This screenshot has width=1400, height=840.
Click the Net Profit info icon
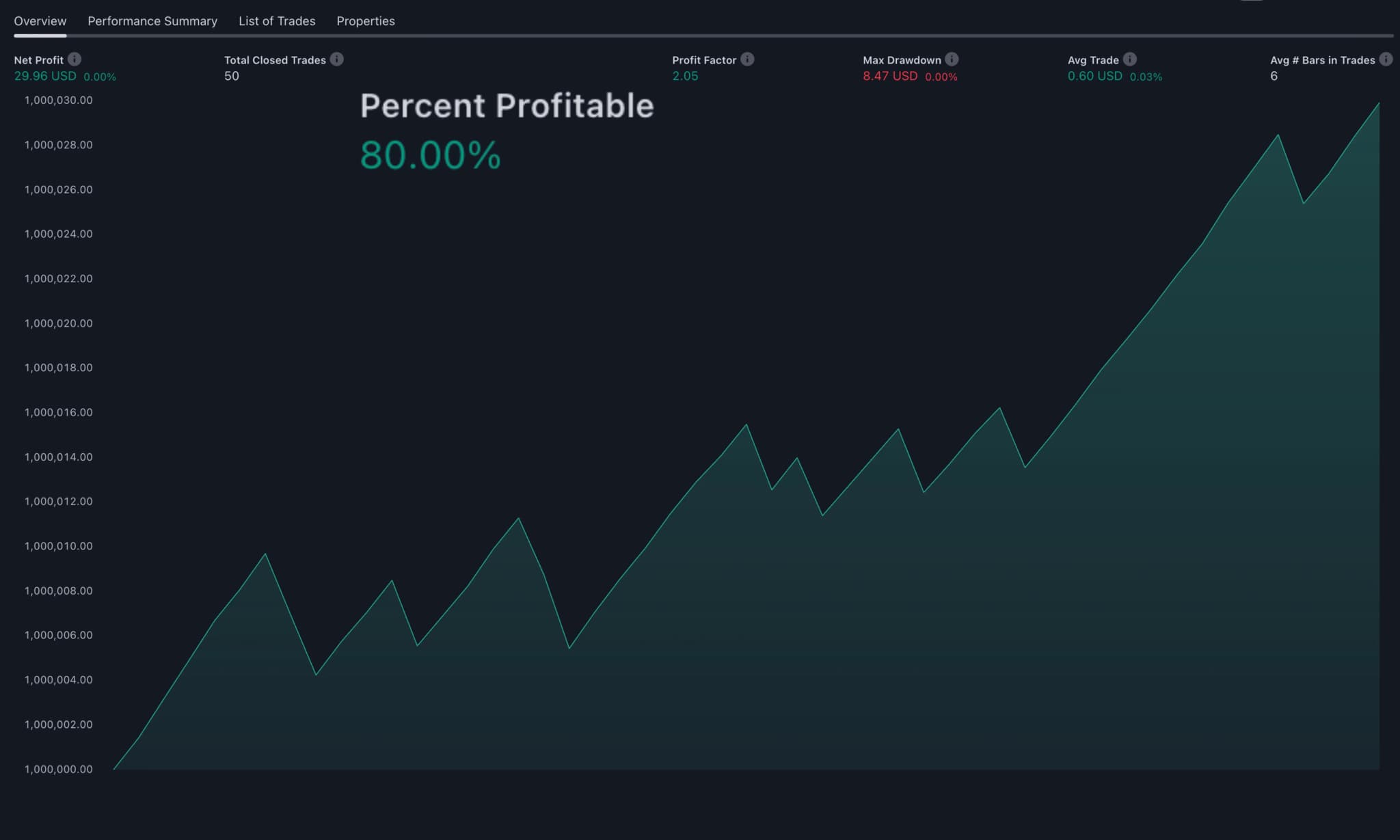coord(75,59)
